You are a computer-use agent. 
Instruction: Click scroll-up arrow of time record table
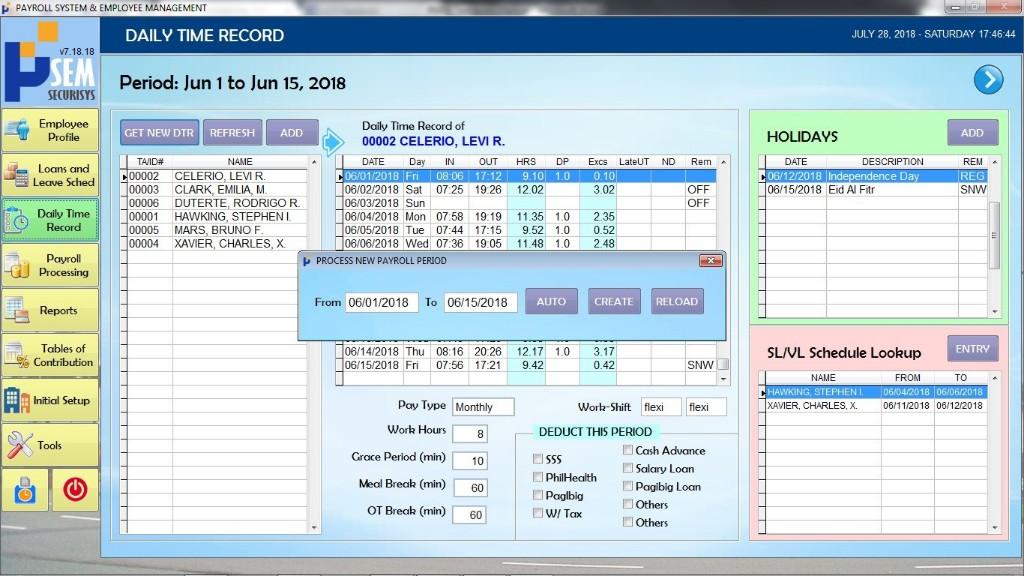pyautogui.click(x=723, y=161)
